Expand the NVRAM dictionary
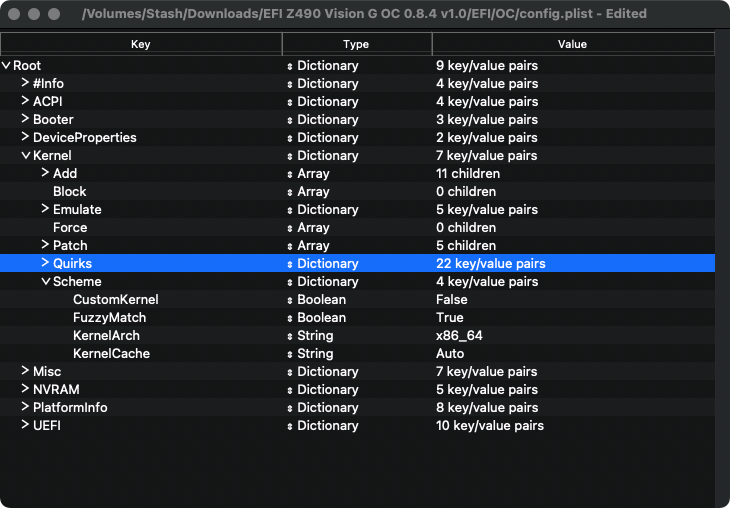This screenshot has width=730, height=508. pos(25,389)
